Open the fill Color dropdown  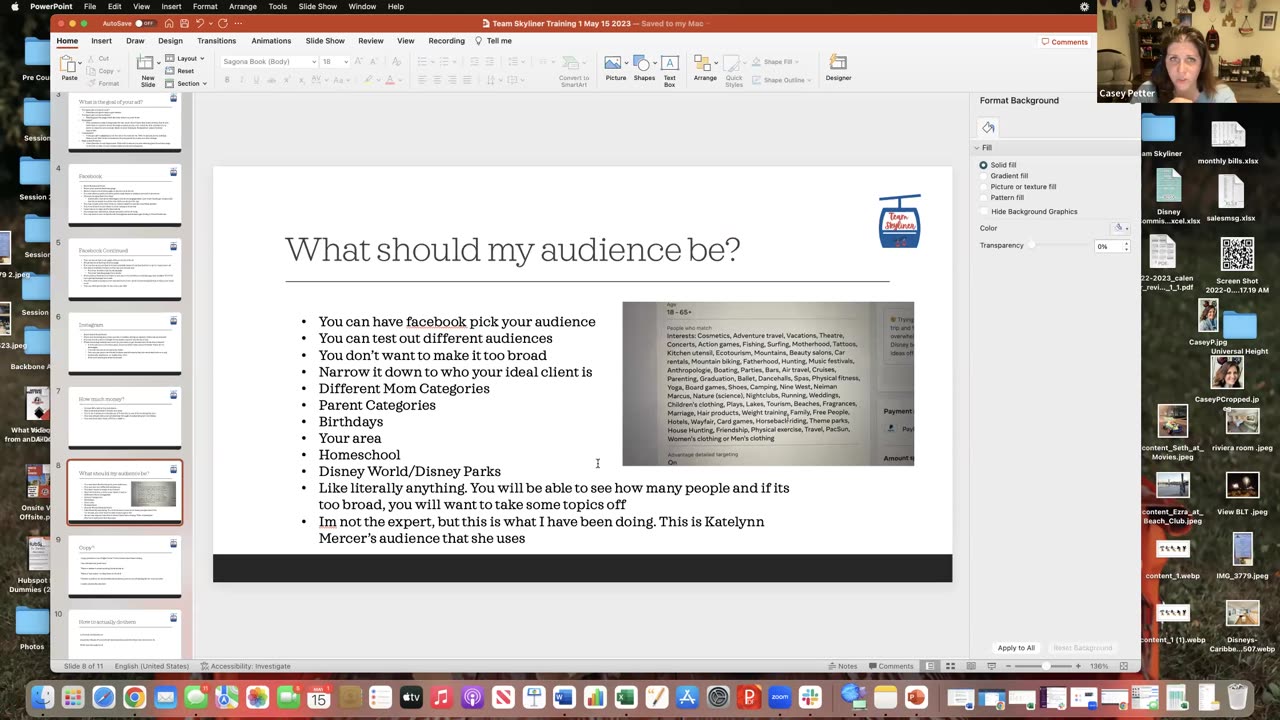[x=1122, y=228]
